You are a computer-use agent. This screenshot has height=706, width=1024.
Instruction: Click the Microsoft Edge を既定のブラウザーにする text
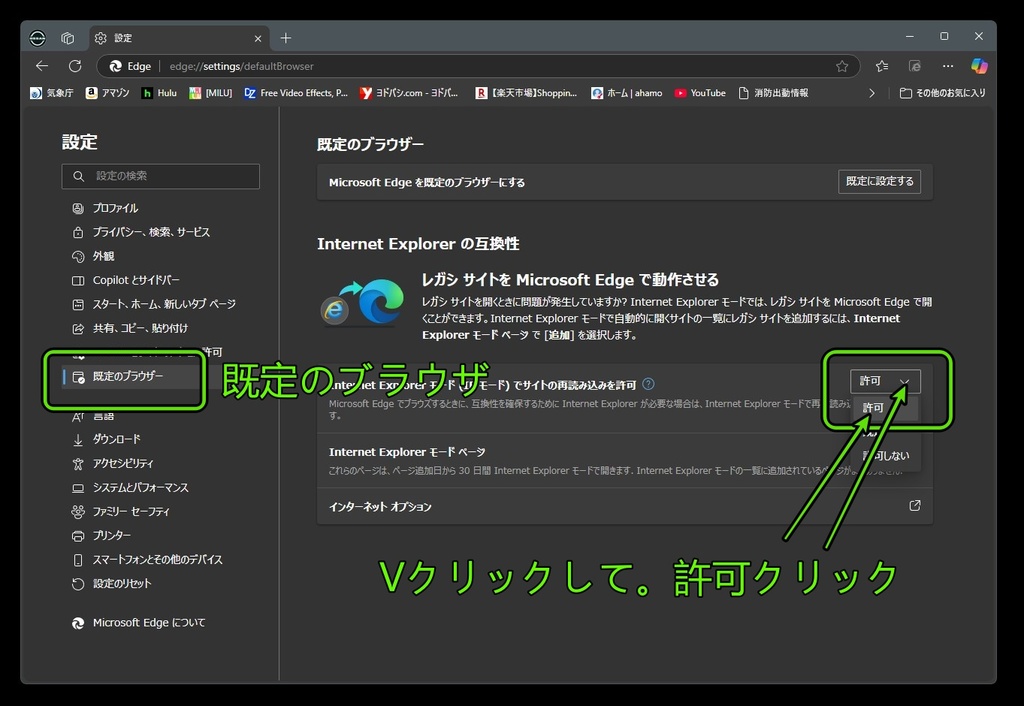426,182
